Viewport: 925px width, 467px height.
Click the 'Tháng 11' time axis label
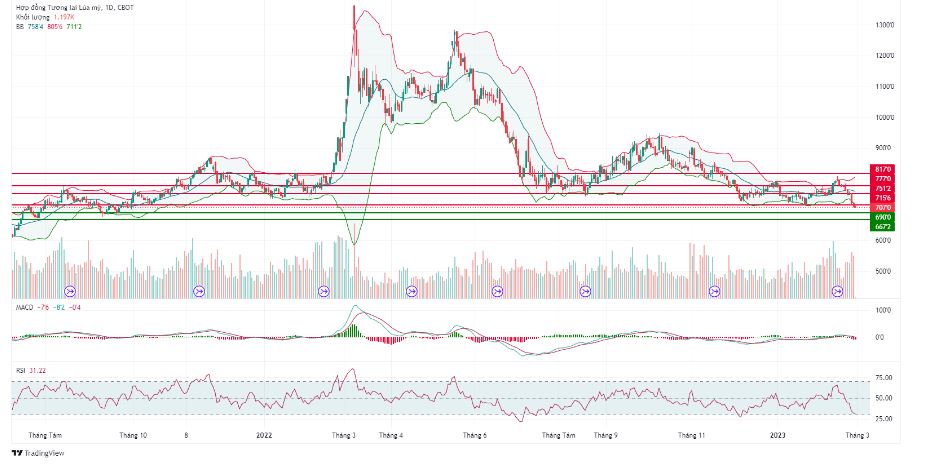click(691, 435)
